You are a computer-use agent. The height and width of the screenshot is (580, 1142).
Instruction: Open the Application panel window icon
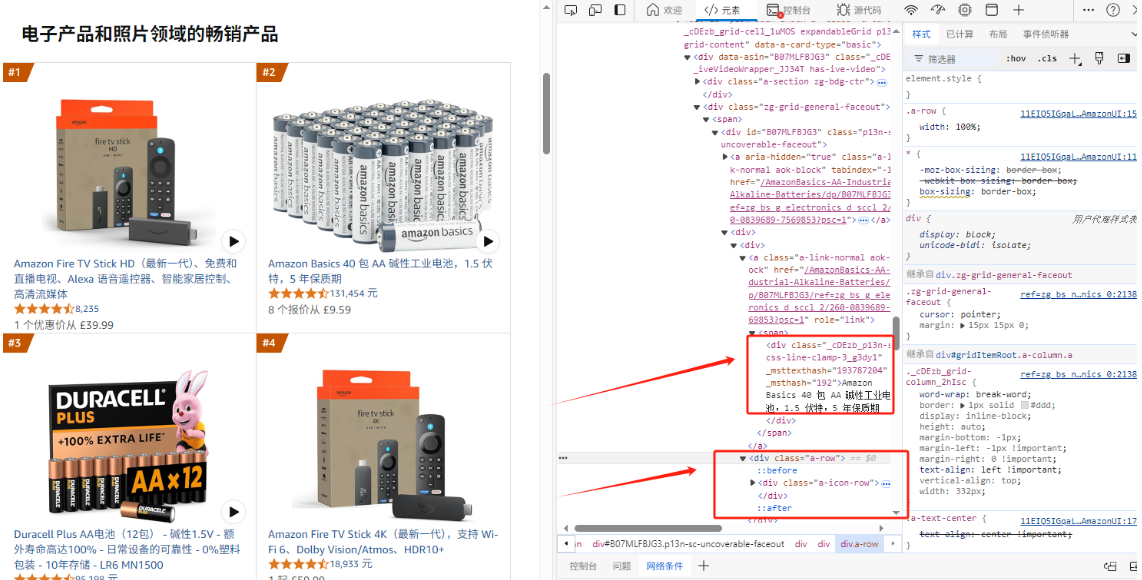pos(991,10)
